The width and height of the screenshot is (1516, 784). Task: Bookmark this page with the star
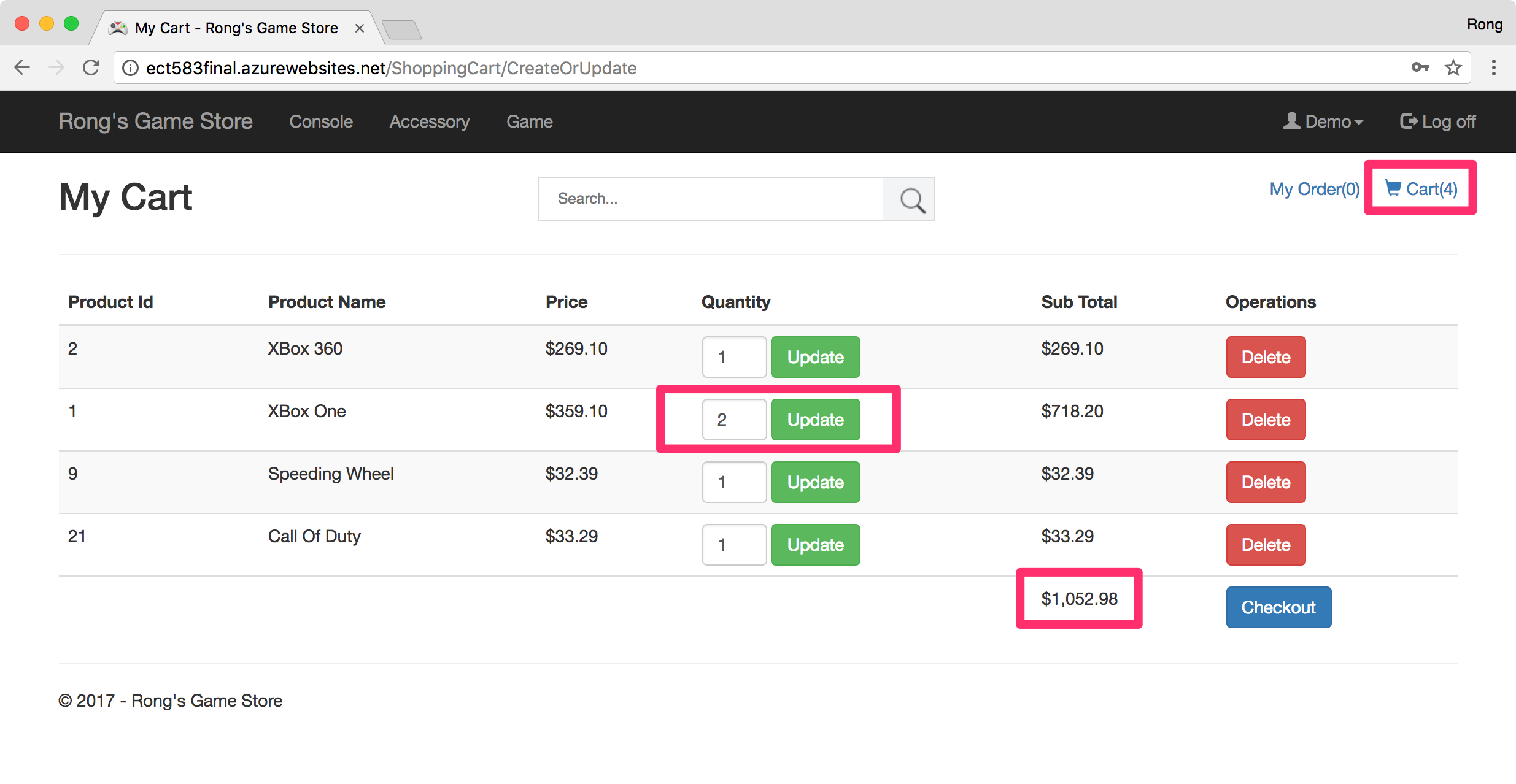pyautogui.click(x=1453, y=67)
